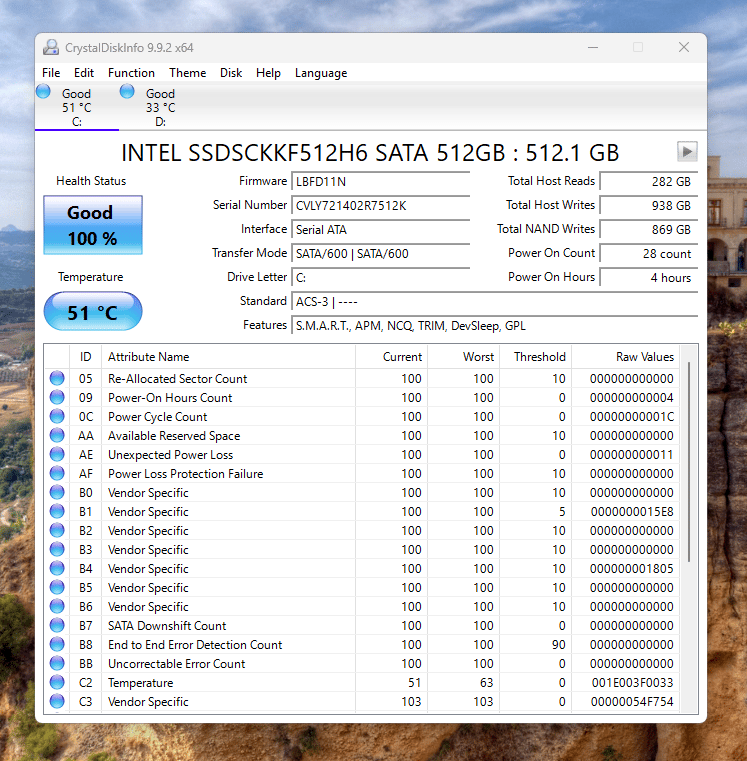Switch to the D: disk tab at 33 °C
Image resolution: width=747 pixels, height=761 pixels.
tap(161, 107)
